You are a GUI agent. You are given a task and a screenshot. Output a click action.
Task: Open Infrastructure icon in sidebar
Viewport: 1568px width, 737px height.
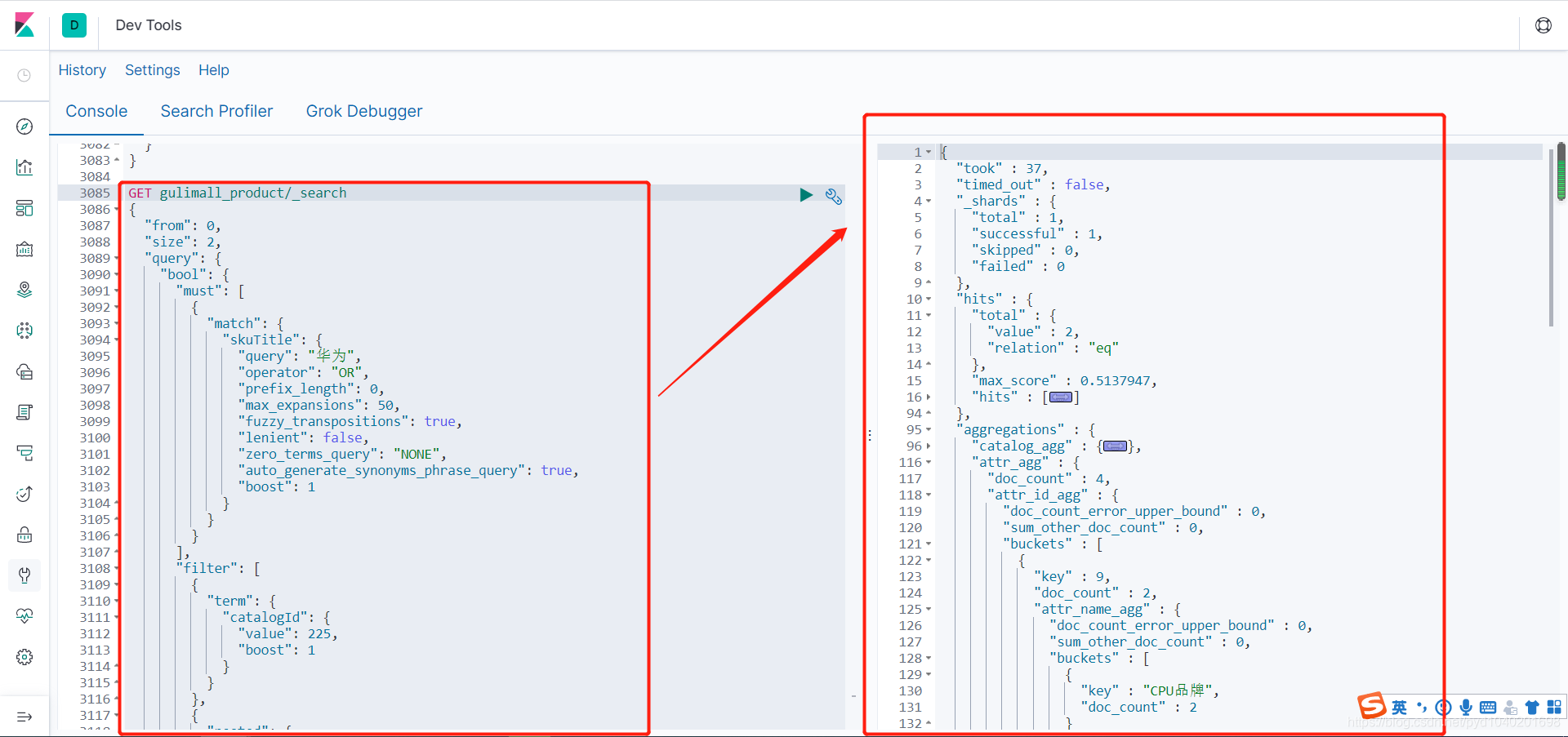coord(24,371)
